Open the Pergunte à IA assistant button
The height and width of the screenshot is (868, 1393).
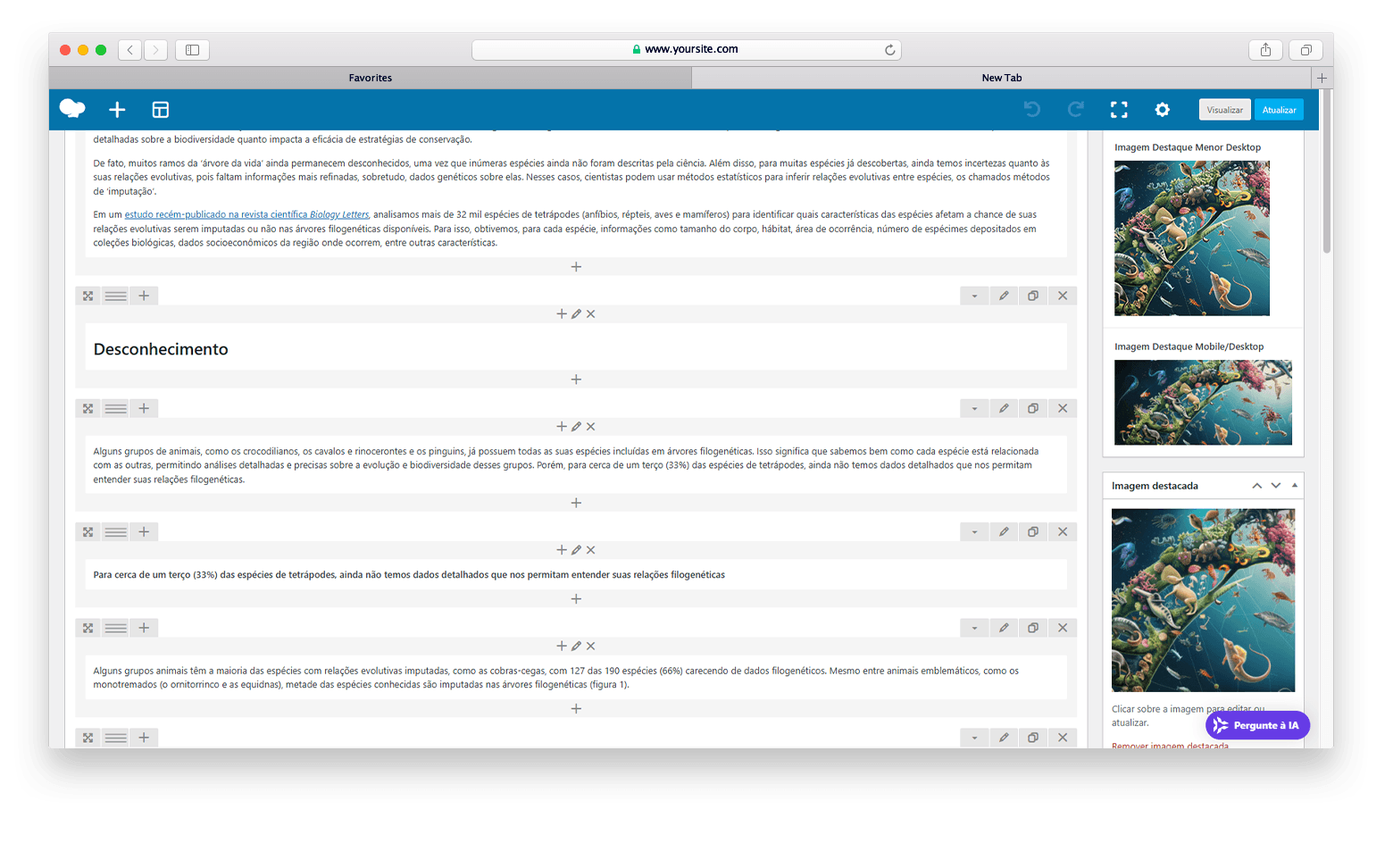tap(1257, 725)
